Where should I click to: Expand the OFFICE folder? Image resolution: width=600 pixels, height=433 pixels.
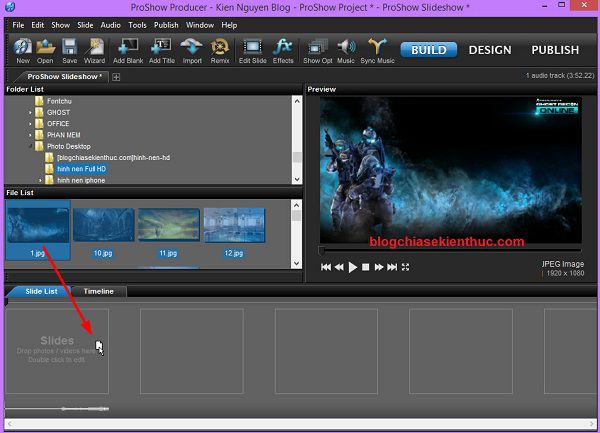[x=30, y=124]
